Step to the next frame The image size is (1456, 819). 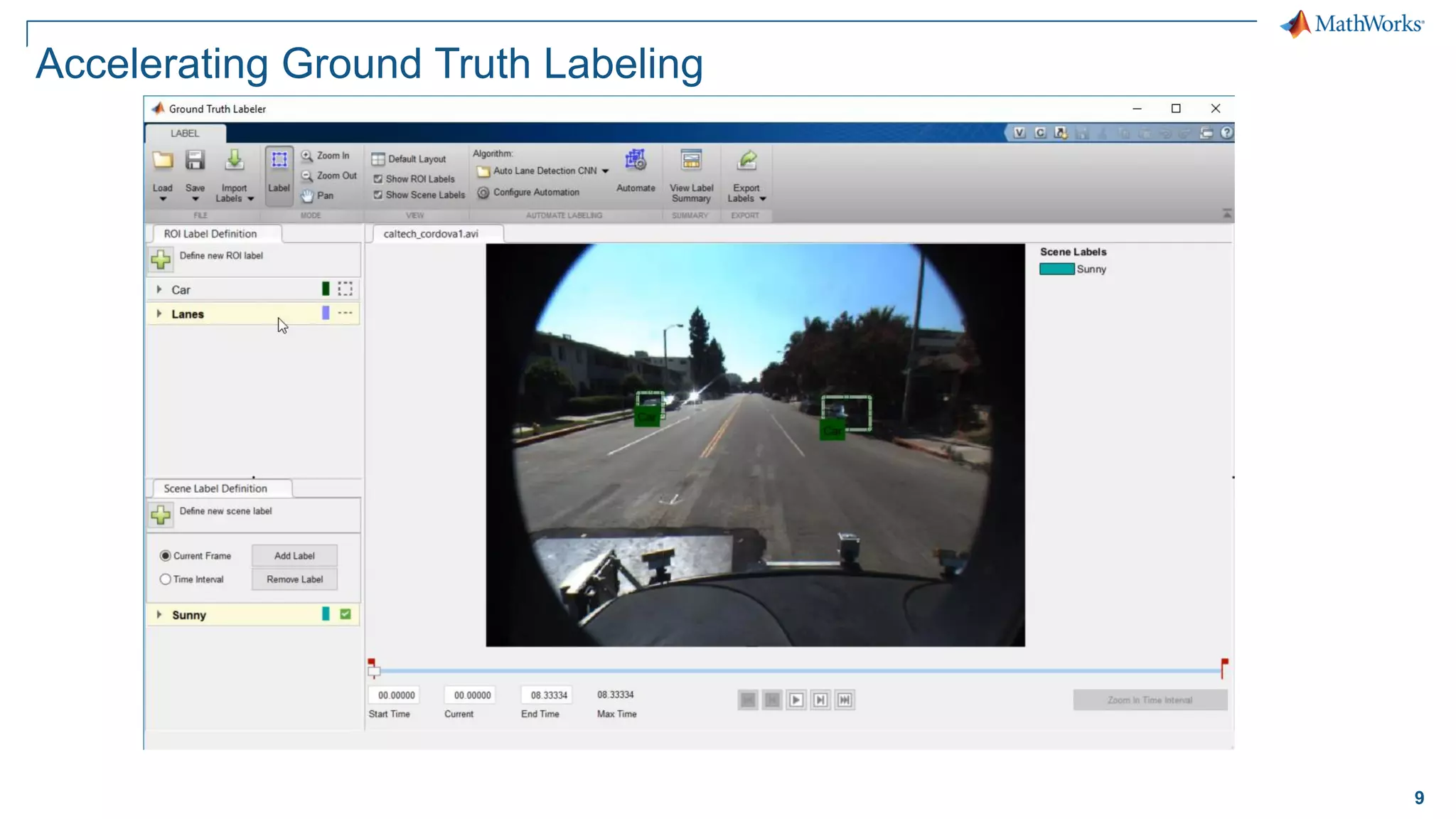coord(820,700)
